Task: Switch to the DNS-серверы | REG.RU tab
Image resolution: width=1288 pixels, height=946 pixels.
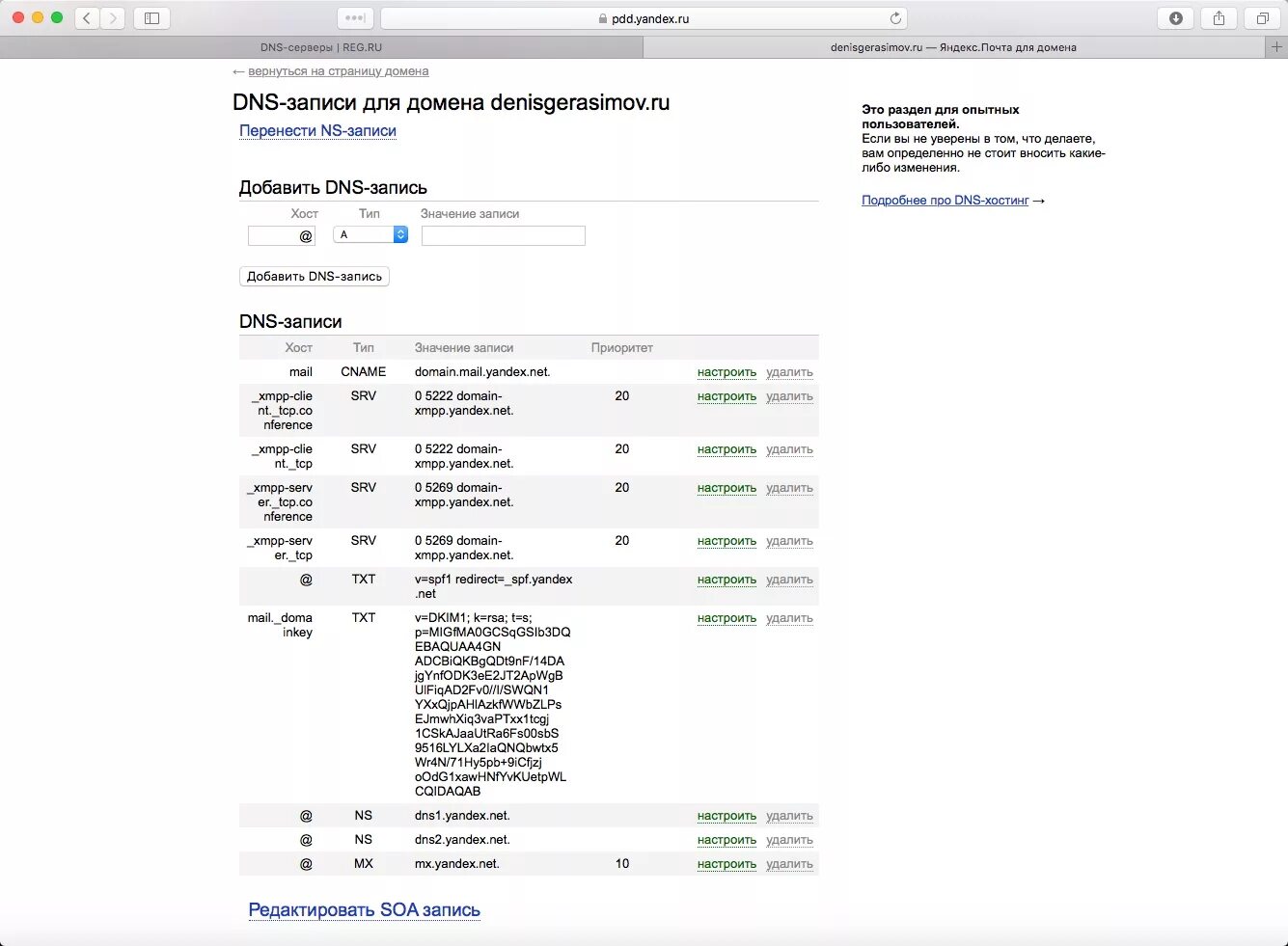Action: (321, 47)
